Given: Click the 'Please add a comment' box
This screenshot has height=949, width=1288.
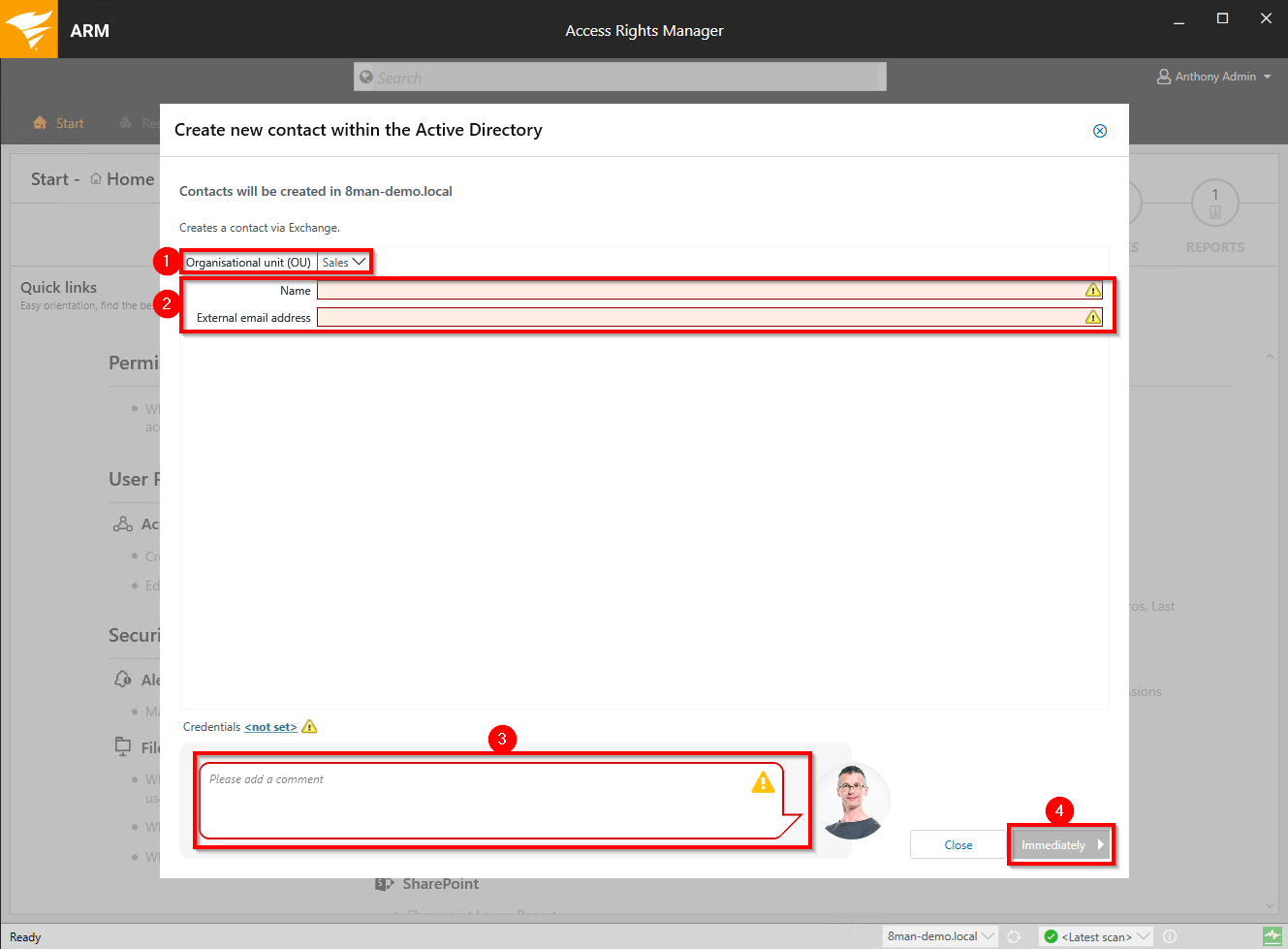Looking at the screenshot, I should (475, 800).
